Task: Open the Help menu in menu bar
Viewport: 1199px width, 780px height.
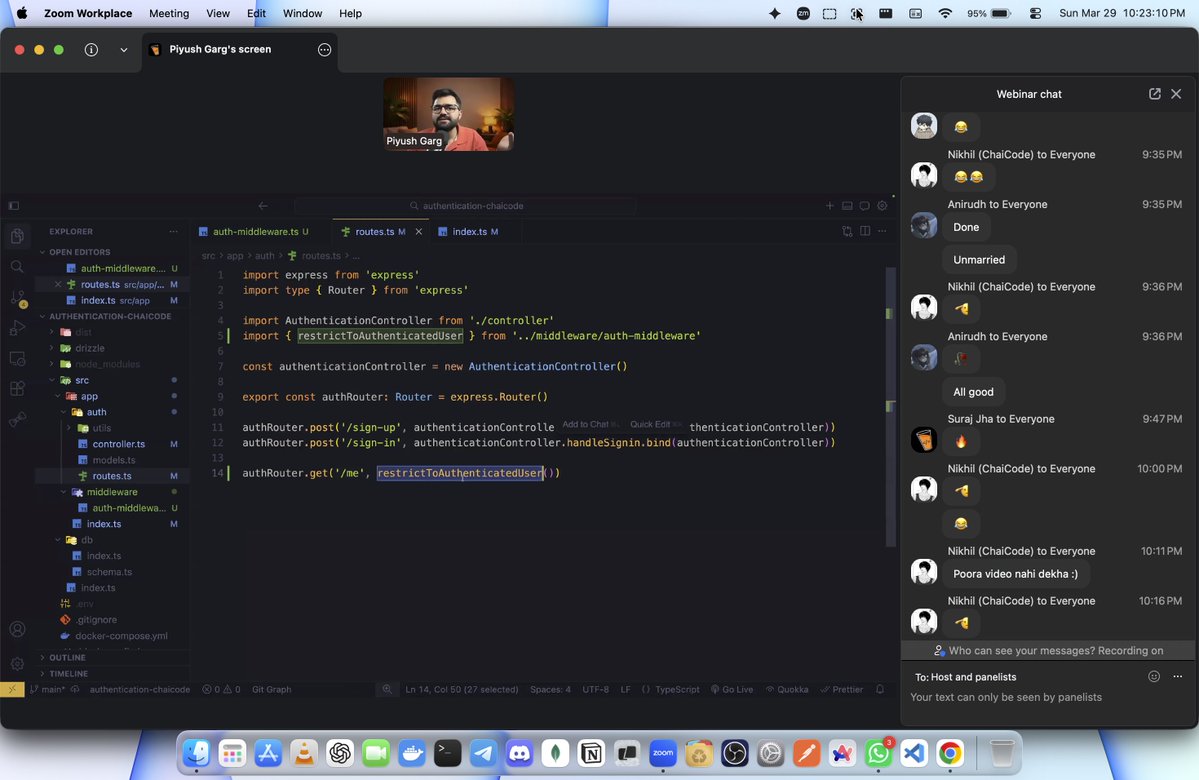Action: [350, 13]
